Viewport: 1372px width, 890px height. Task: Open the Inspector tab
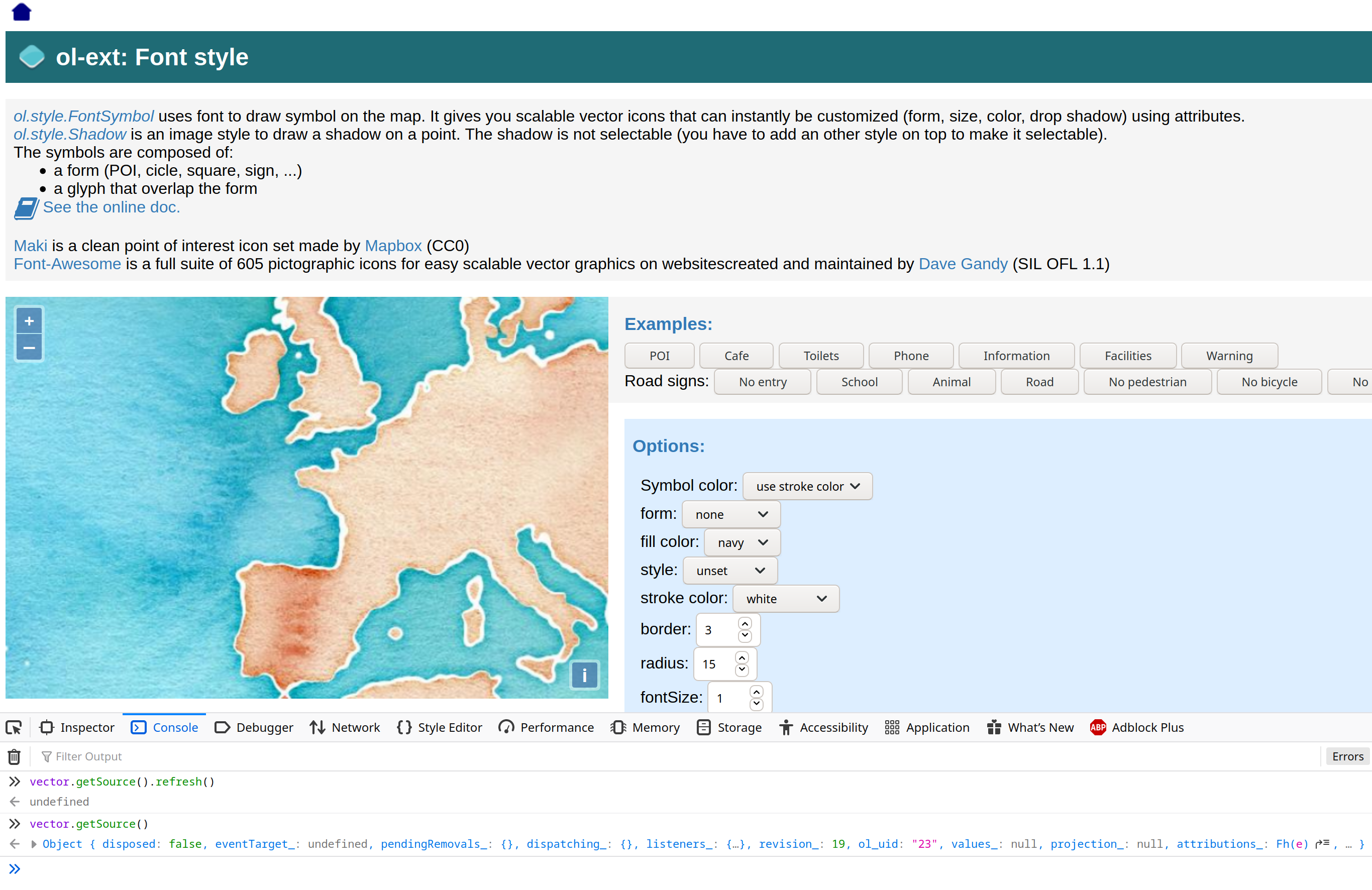pyautogui.click(x=77, y=727)
